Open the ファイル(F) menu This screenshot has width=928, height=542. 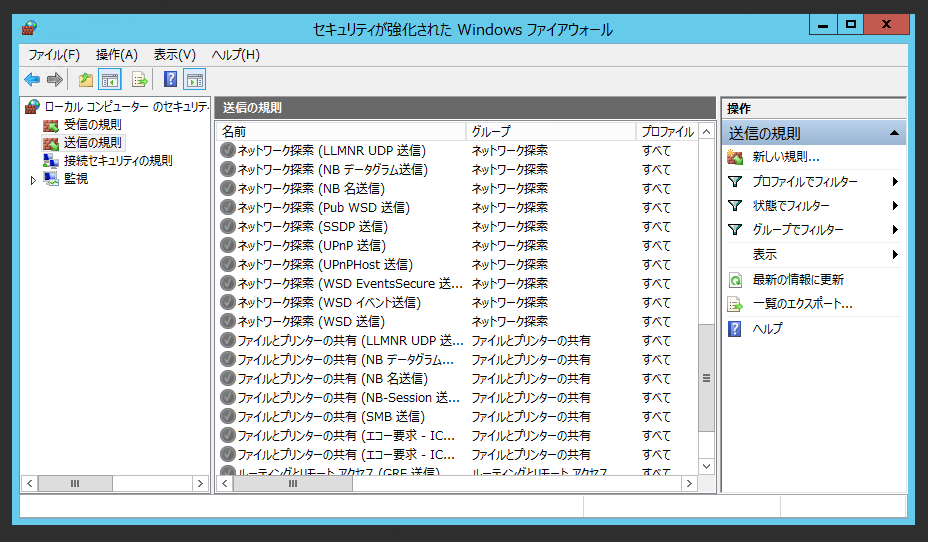pyautogui.click(x=54, y=55)
